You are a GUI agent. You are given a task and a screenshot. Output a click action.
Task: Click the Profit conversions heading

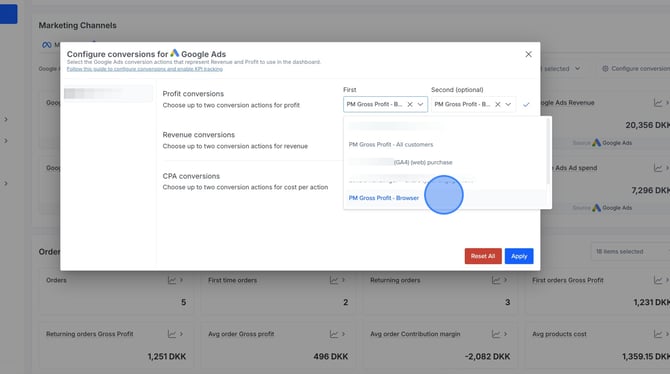pyautogui.click(x=193, y=94)
